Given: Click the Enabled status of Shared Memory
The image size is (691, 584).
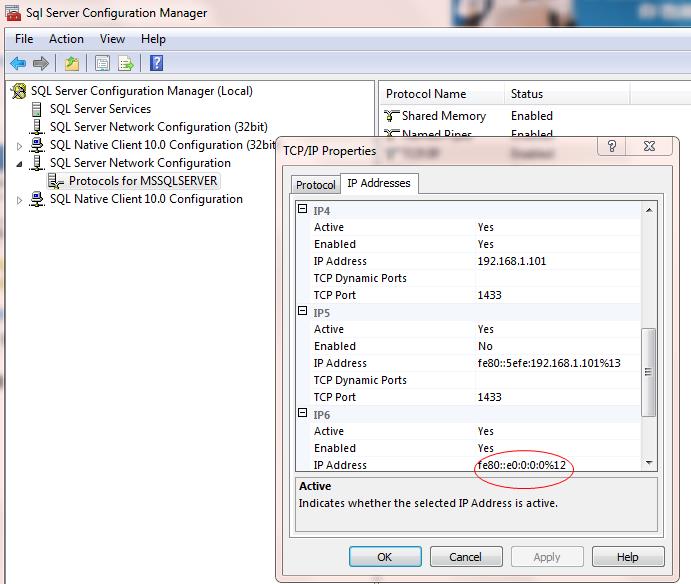Looking at the screenshot, I should (x=531, y=116).
